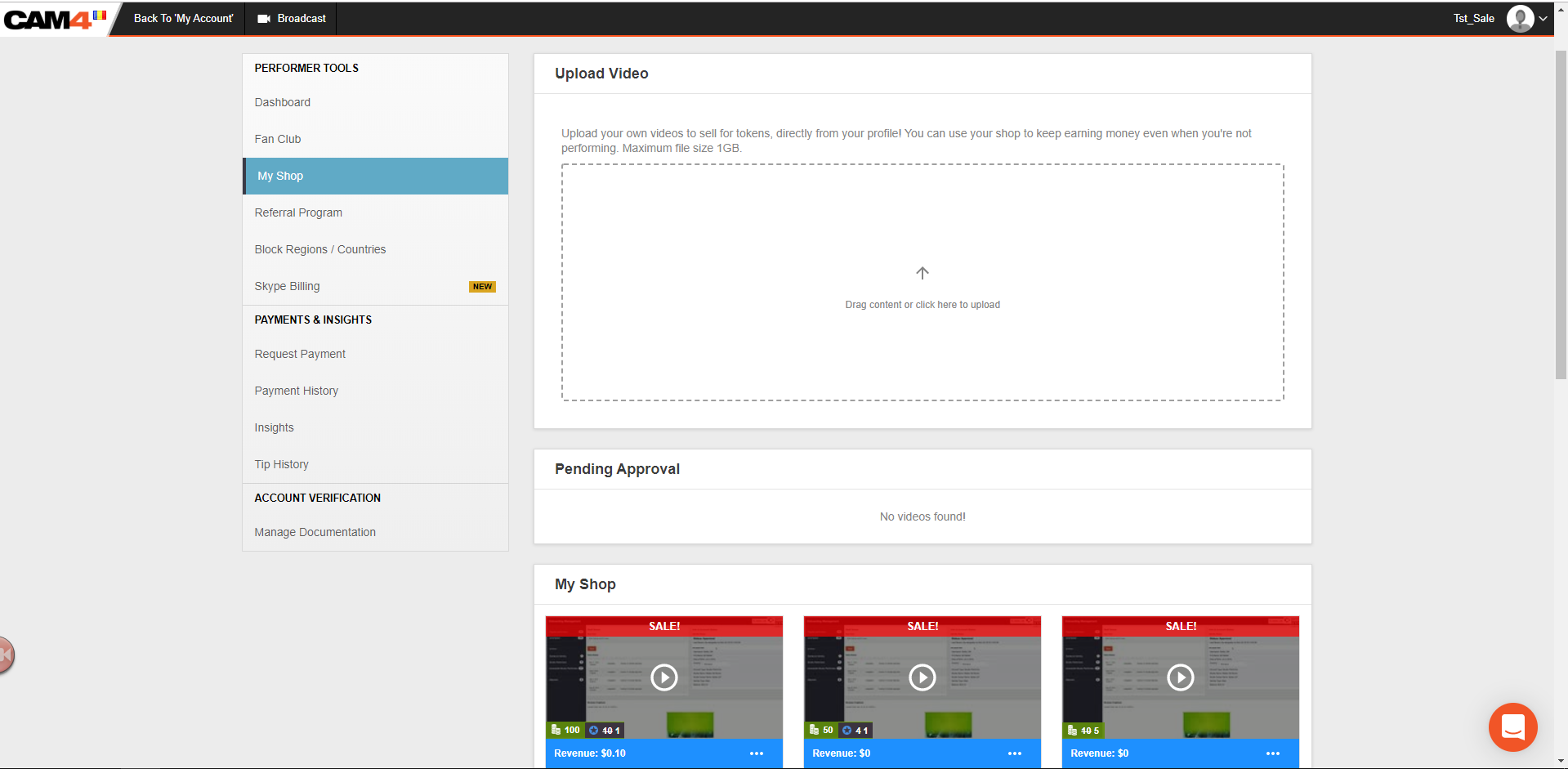Open Request Payment page
Screen dimensions: 1568x769
pos(300,354)
